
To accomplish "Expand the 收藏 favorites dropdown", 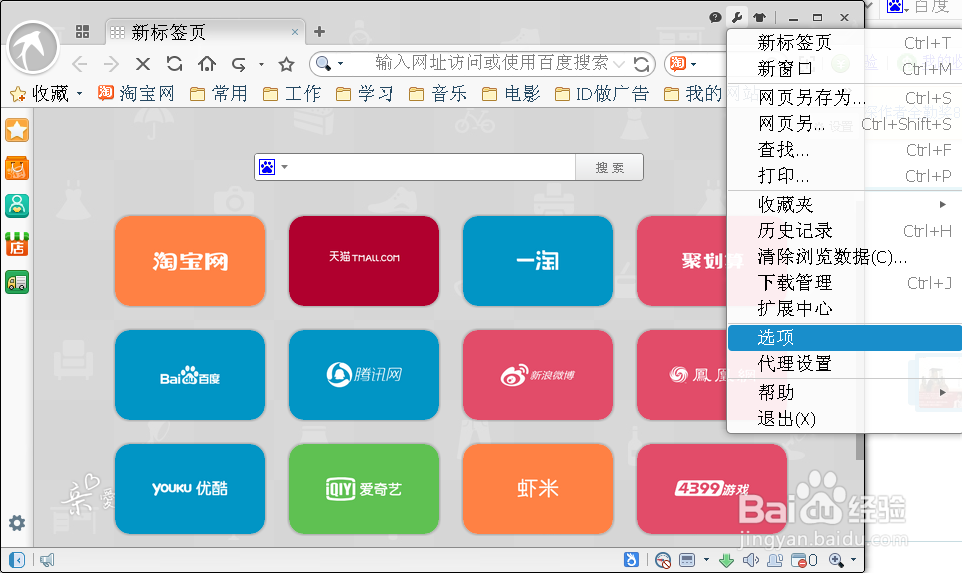I will 80,94.
